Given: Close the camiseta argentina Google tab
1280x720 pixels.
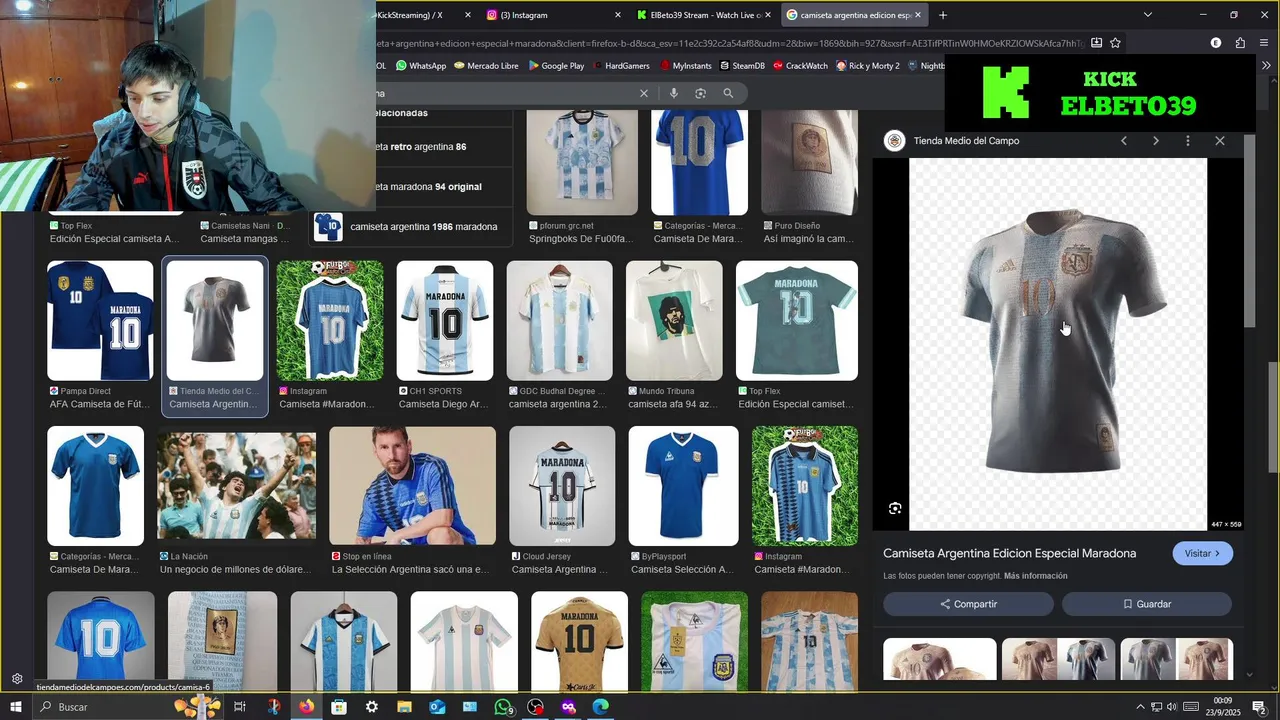Looking at the screenshot, I should click(x=918, y=15).
